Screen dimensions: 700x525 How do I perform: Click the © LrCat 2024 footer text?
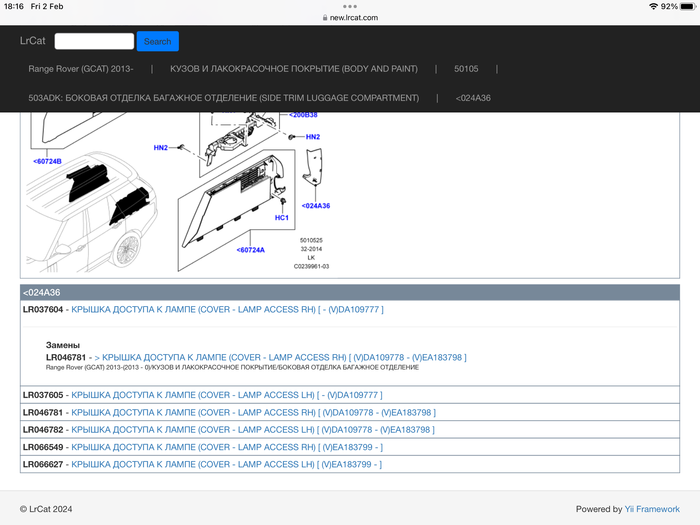click(46, 509)
